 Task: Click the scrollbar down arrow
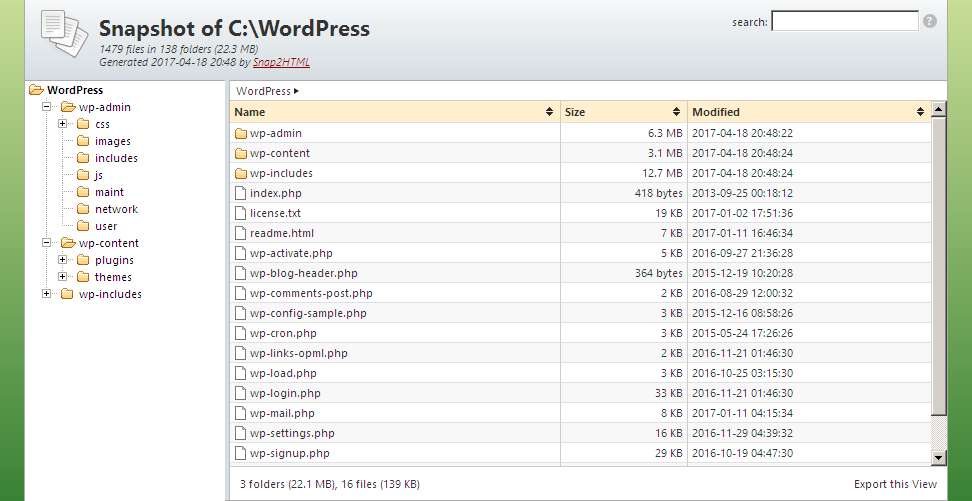[x=939, y=458]
